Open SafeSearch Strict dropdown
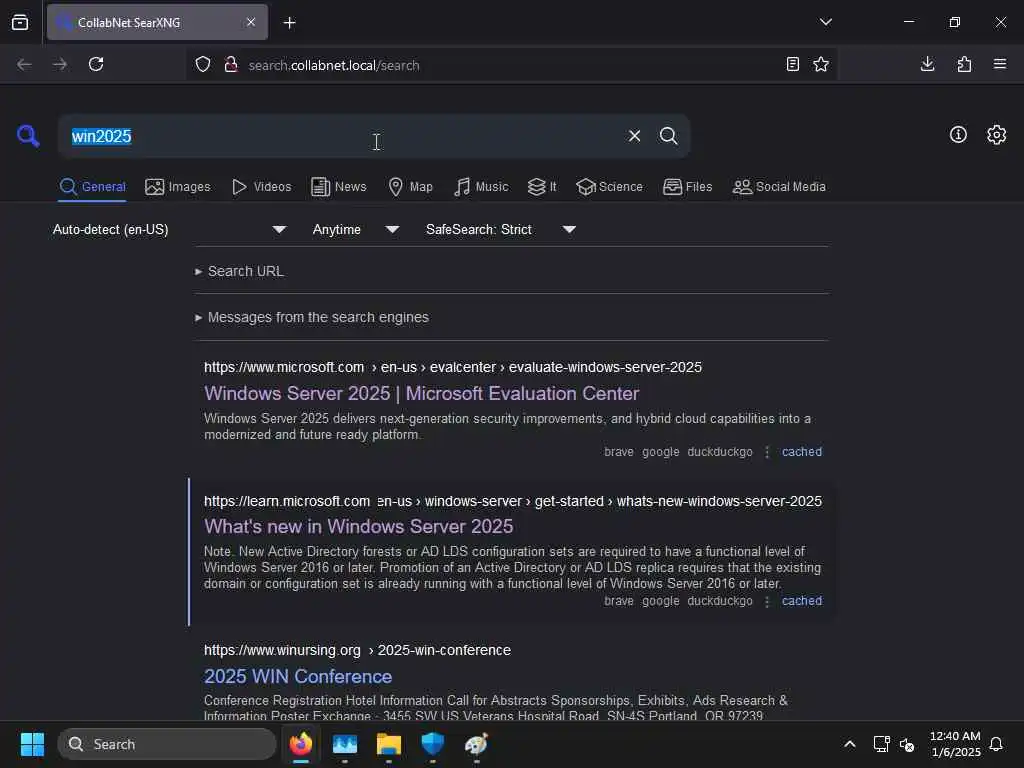Viewport: 1024px width, 768px height. (500, 229)
